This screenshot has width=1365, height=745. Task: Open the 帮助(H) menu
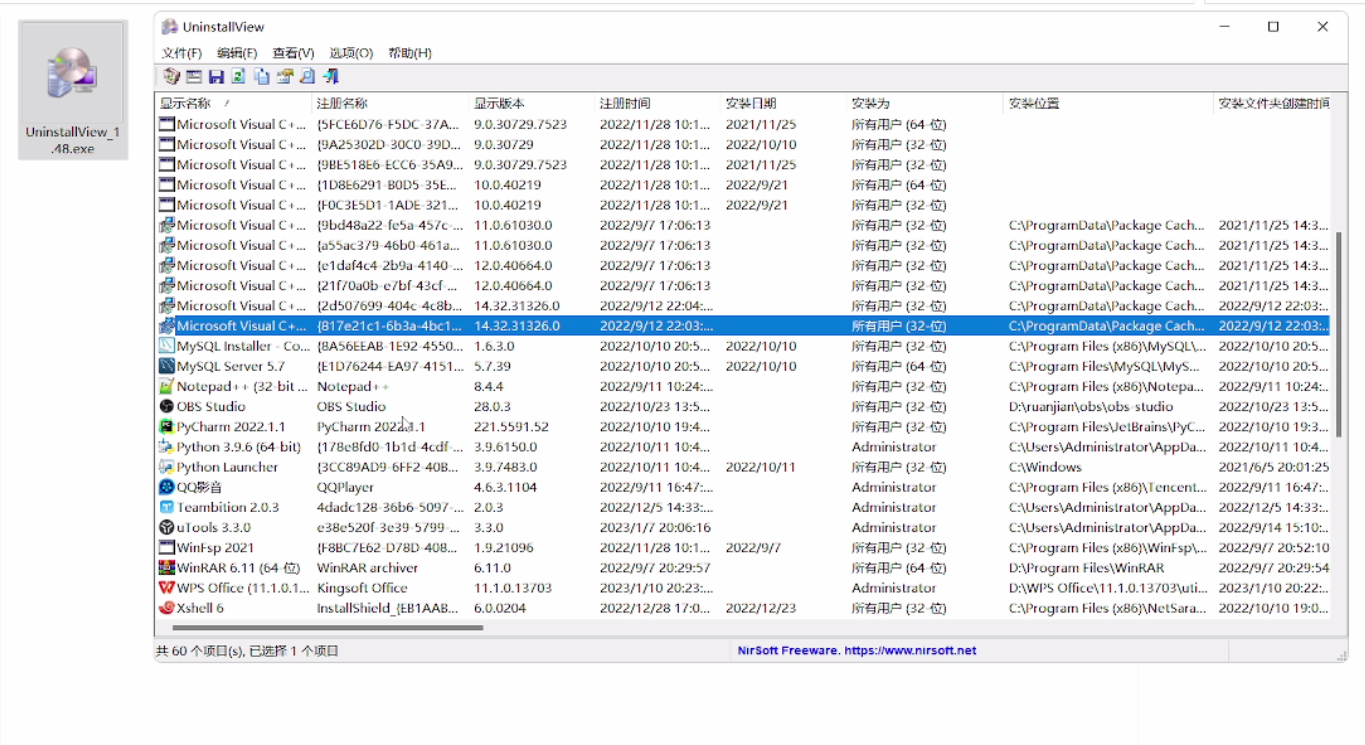(x=409, y=53)
